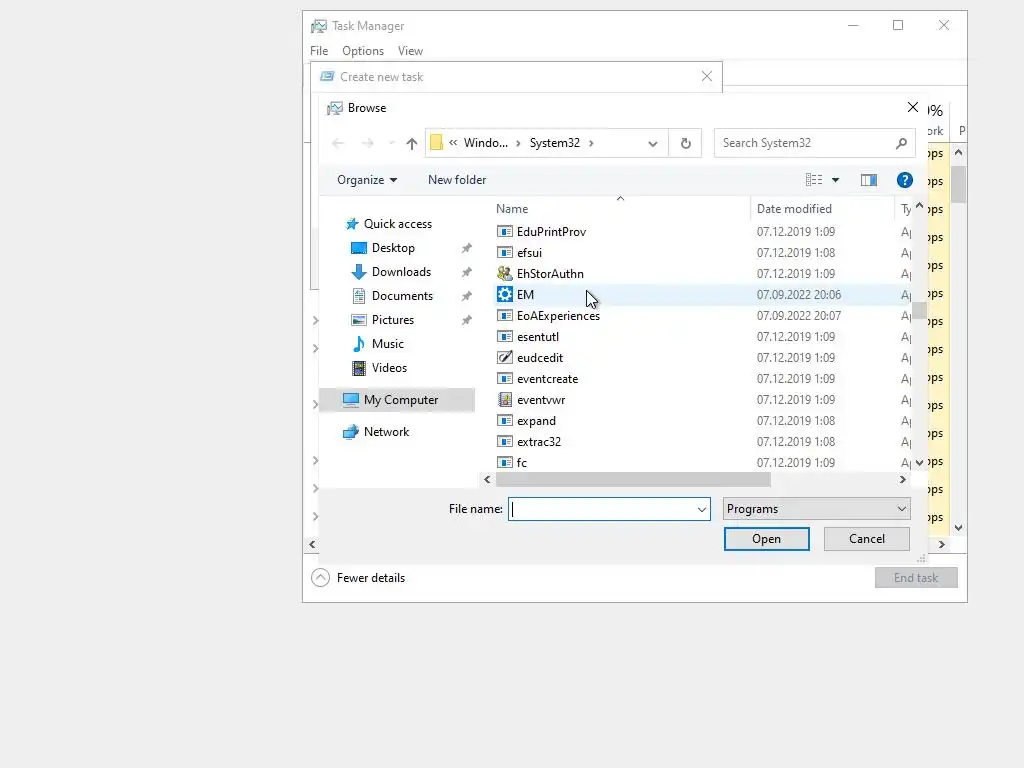Click the change view icon

(814, 180)
